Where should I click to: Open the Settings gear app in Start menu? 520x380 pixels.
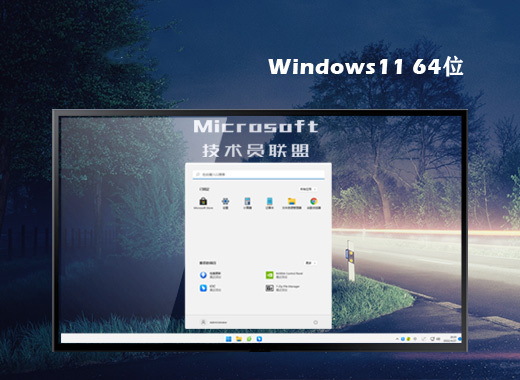click(x=226, y=203)
